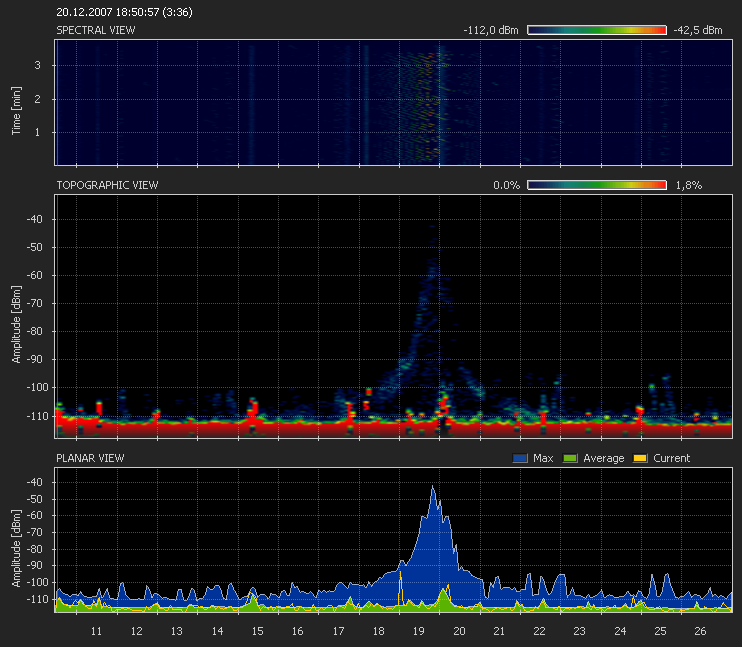Screen dimensions: 742x647
Task: Select the TOPOGRAPHIC VIEW title
Action: tap(107, 185)
